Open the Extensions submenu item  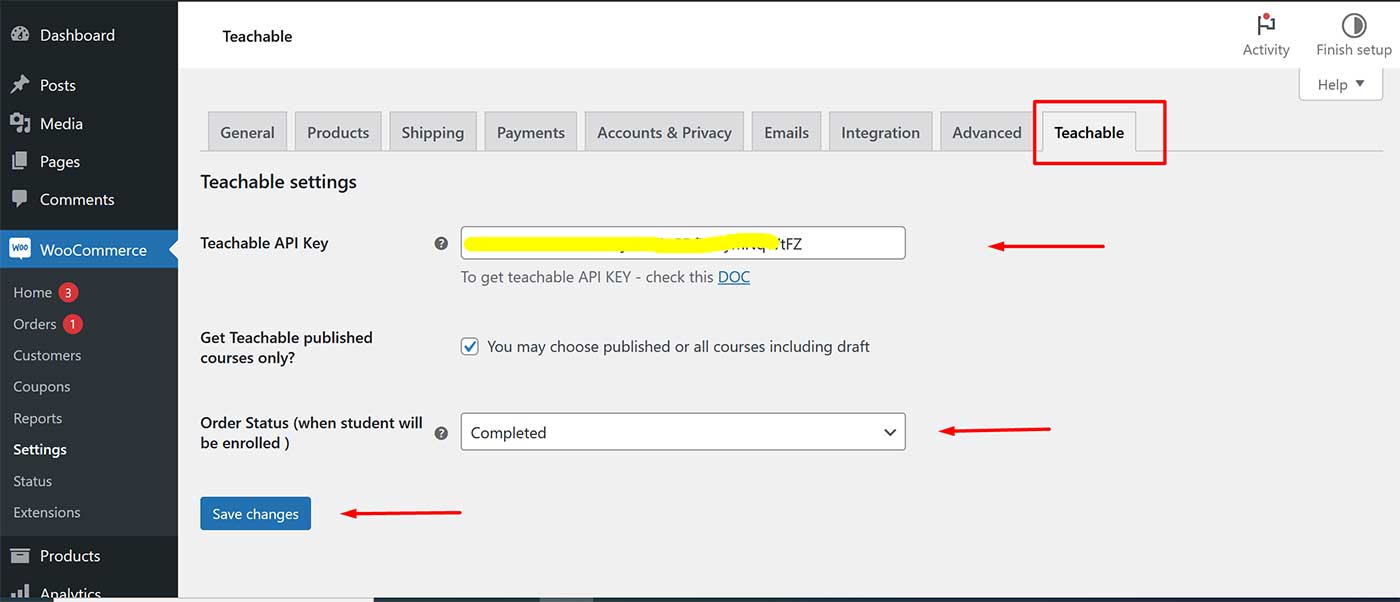coord(47,512)
